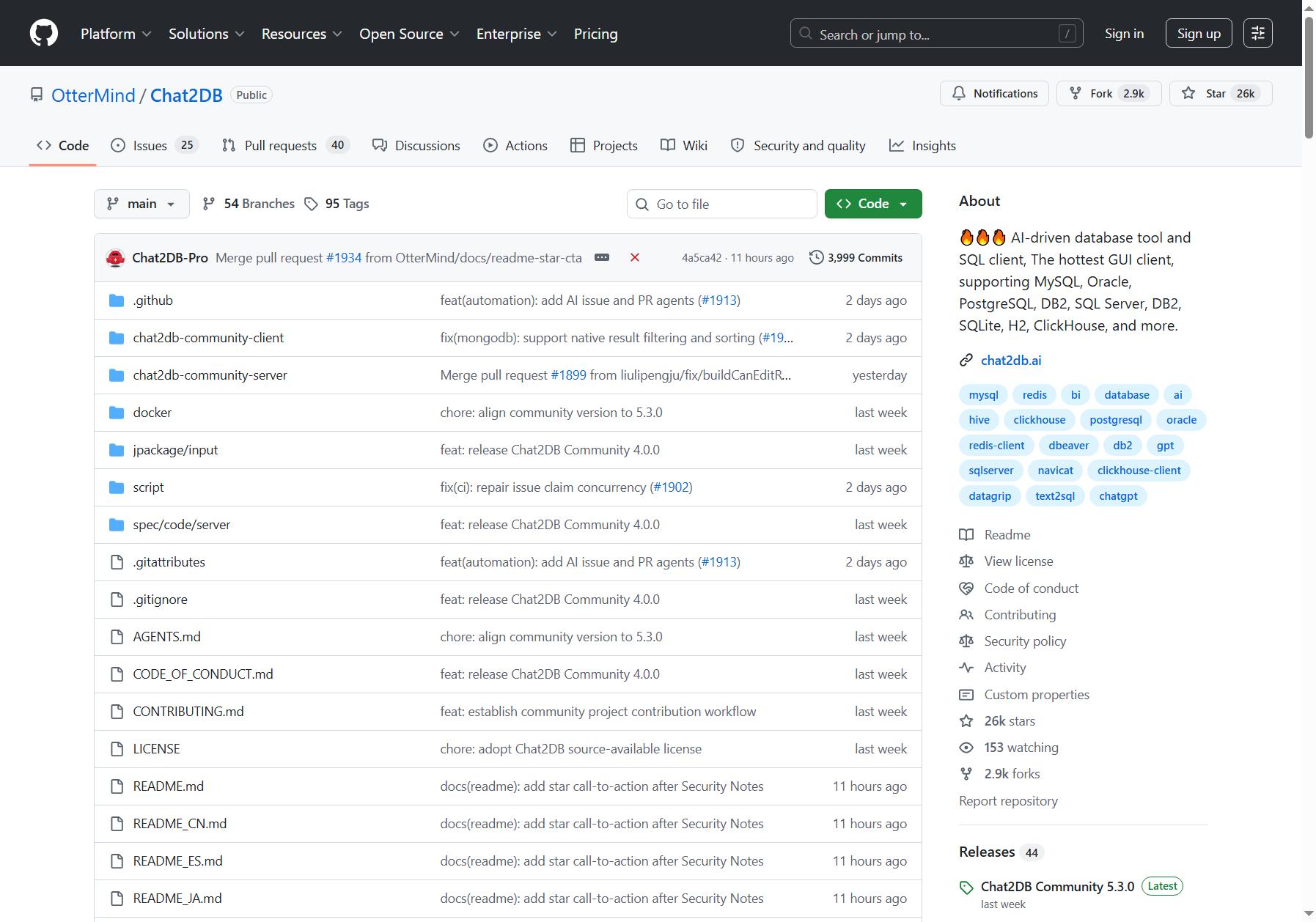The image size is (1316, 922).
Task: Click the clock icon by 3,999 Commits
Action: tap(816, 257)
